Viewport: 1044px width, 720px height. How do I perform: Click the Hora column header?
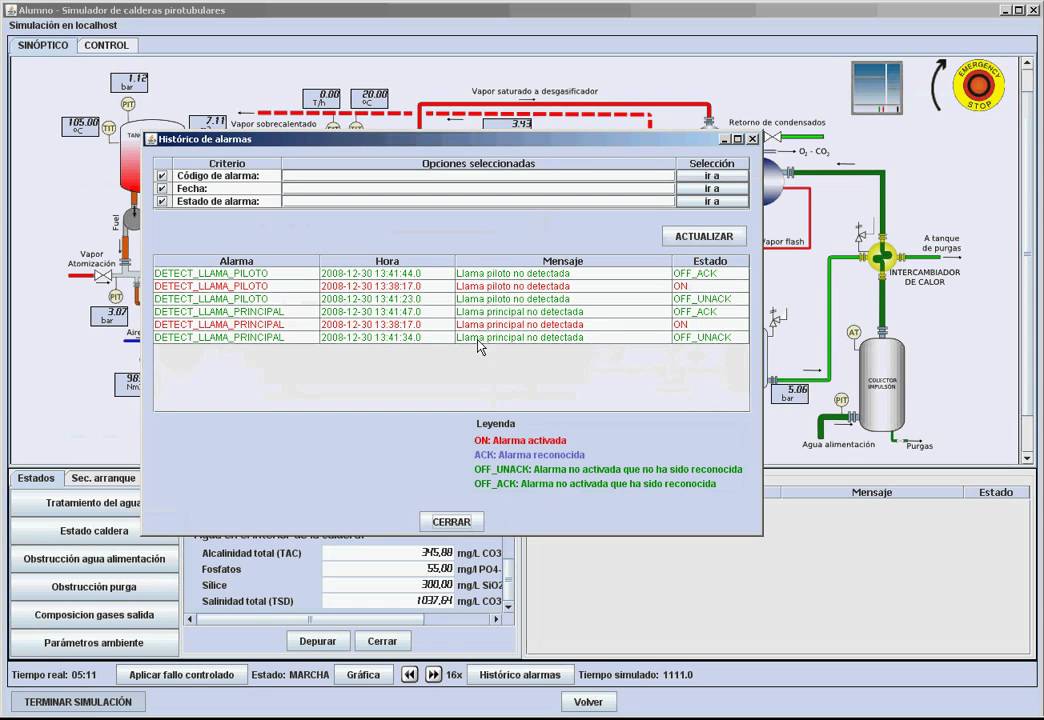pyautogui.click(x=387, y=261)
